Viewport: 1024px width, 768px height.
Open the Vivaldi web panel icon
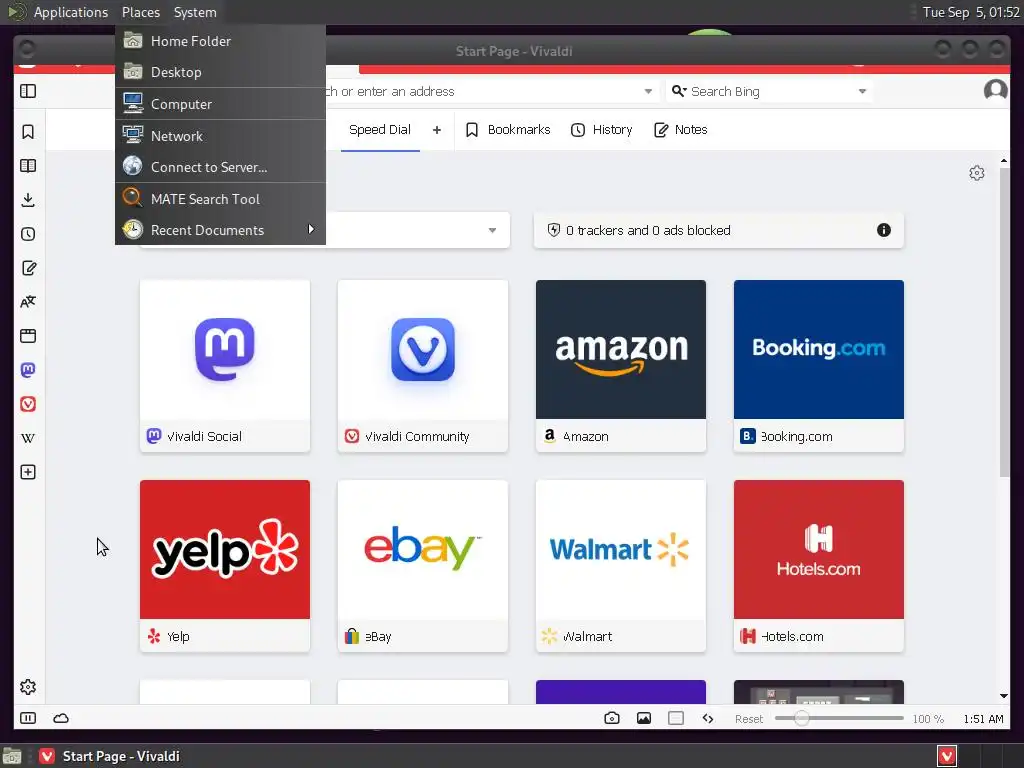[28, 404]
